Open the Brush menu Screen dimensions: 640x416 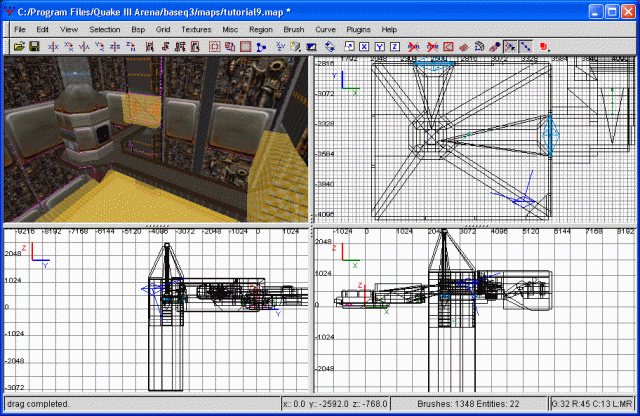point(293,29)
